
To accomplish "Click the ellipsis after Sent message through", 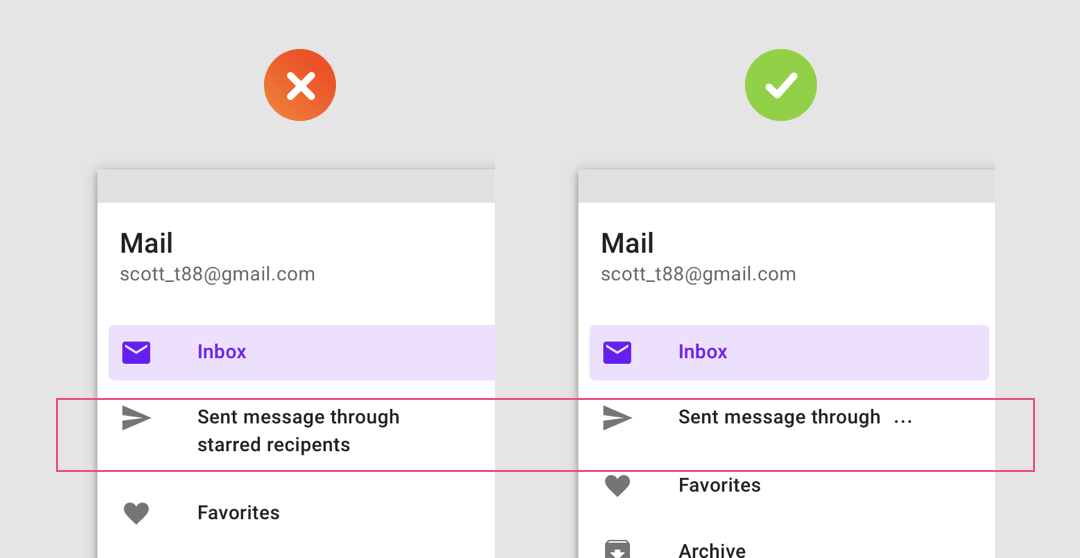I will (x=902, y=420).
